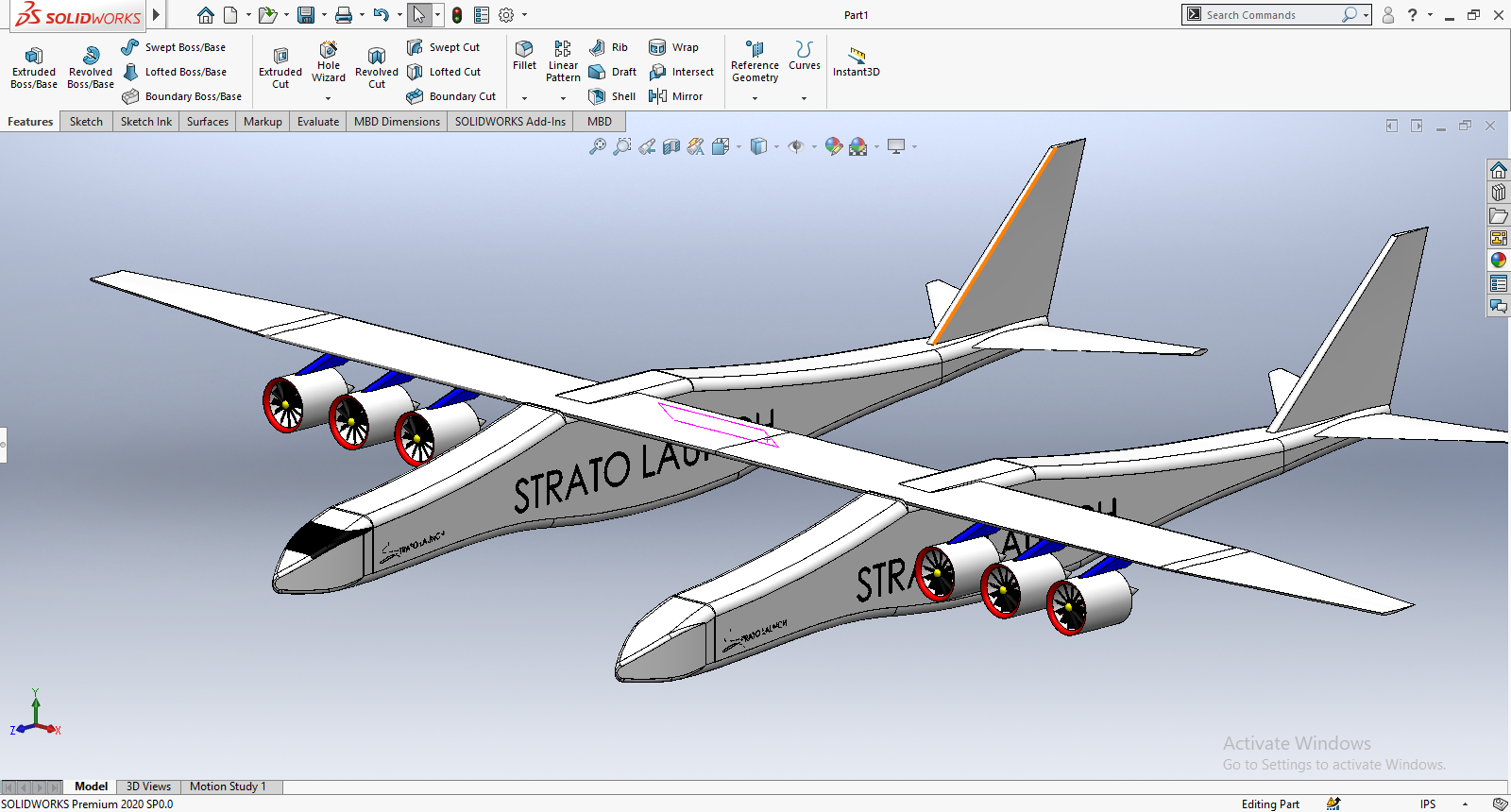Screen dimensions: 1511x812
Task: Click the Zoom to Area icon
Action: coord(622,146)
